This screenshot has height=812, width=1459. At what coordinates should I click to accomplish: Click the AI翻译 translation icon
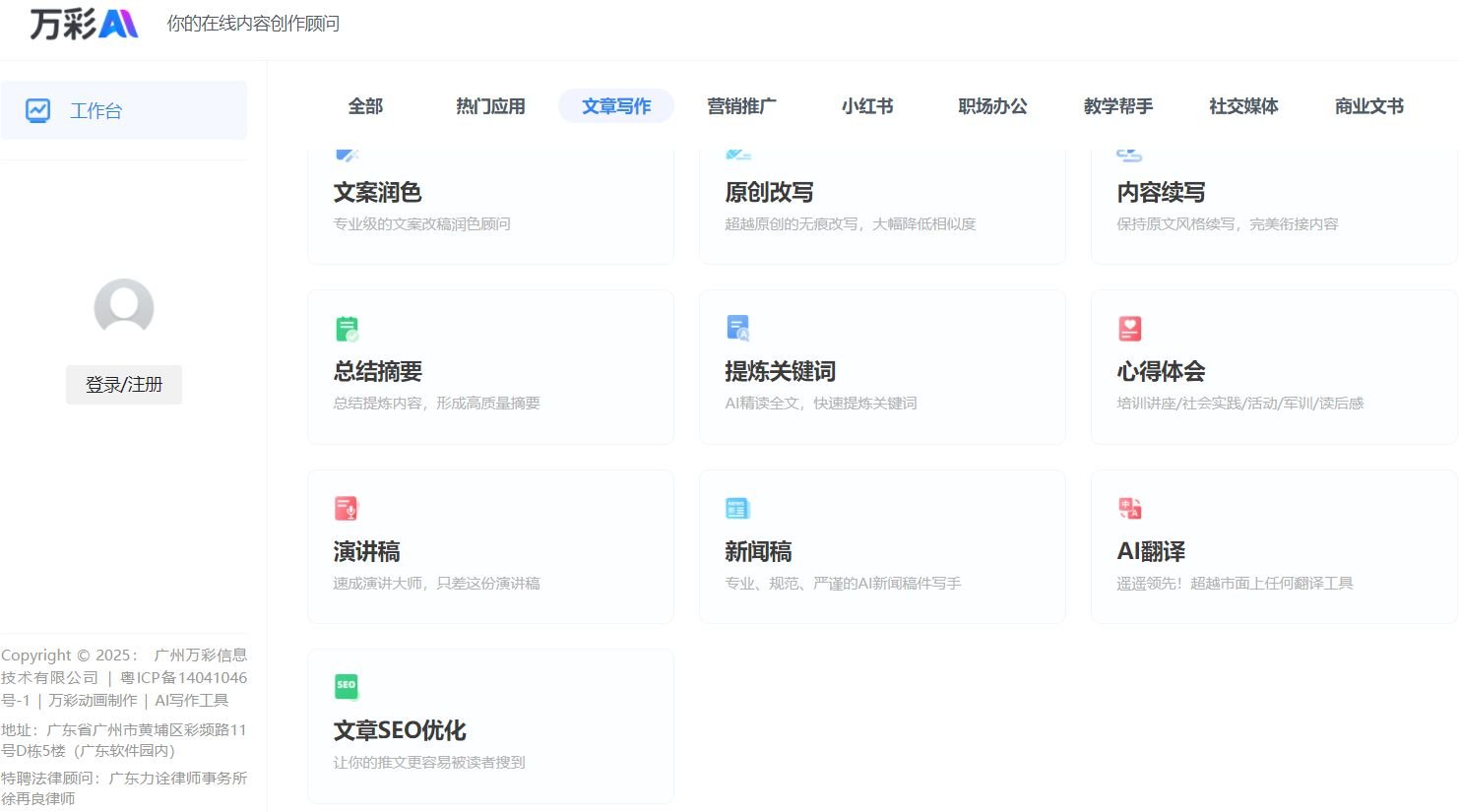tap(1129, 508)
